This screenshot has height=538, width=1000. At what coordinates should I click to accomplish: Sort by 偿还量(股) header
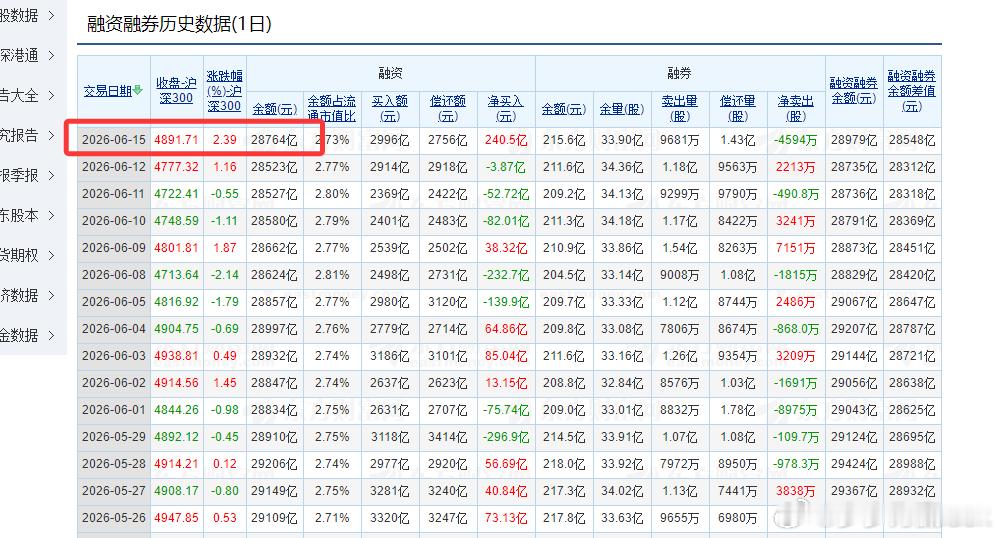[x=738, y=109]
